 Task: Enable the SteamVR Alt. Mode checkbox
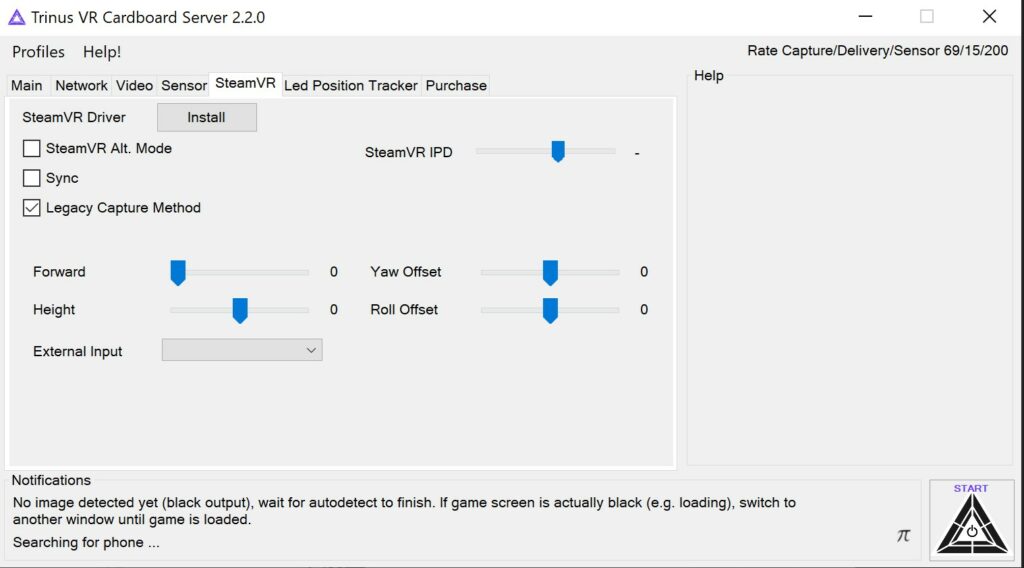coord(32,149)
